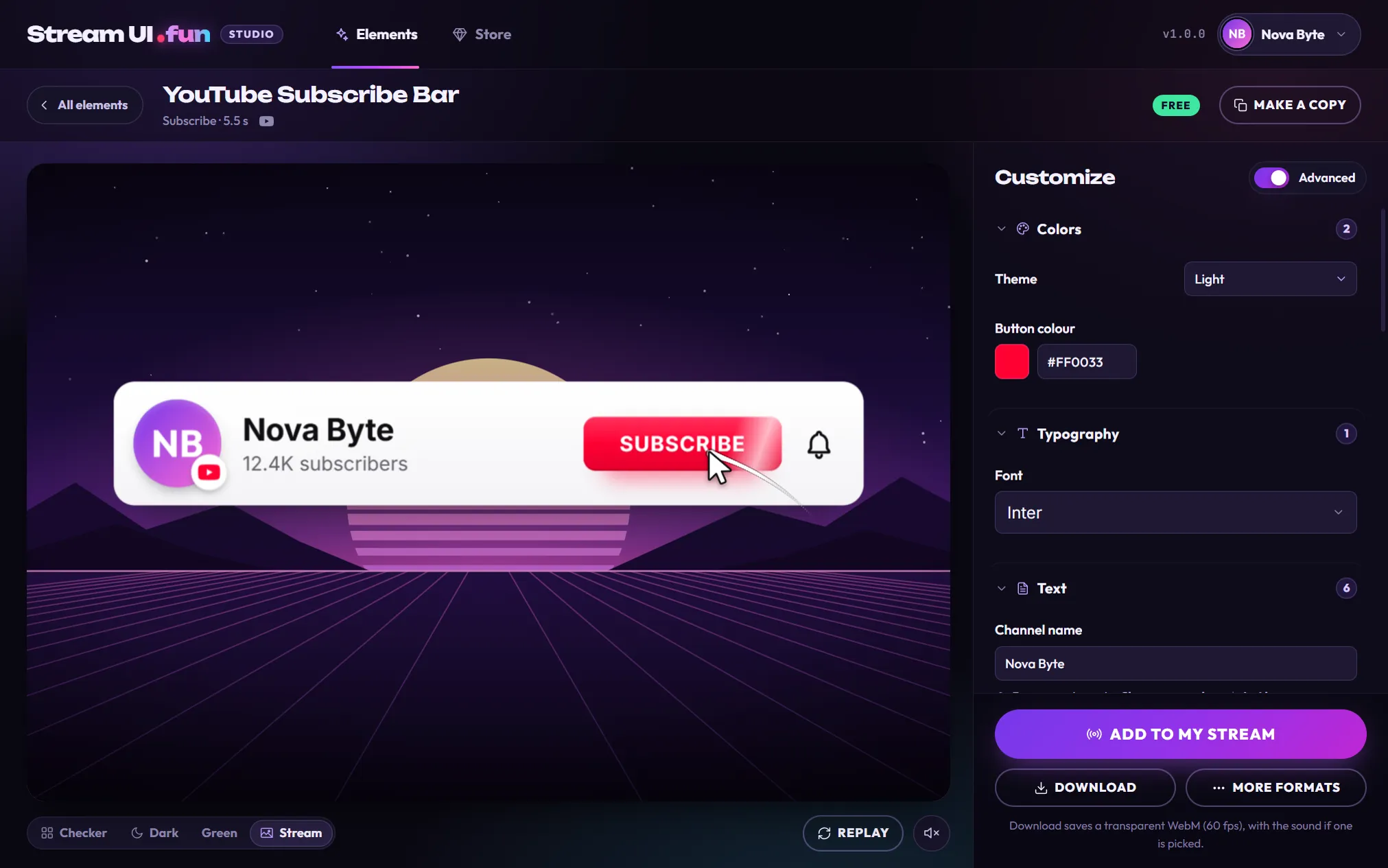Screen dimensions: 1388x868
Task: Switch to the Elements tab
Action: click(375, 34)
